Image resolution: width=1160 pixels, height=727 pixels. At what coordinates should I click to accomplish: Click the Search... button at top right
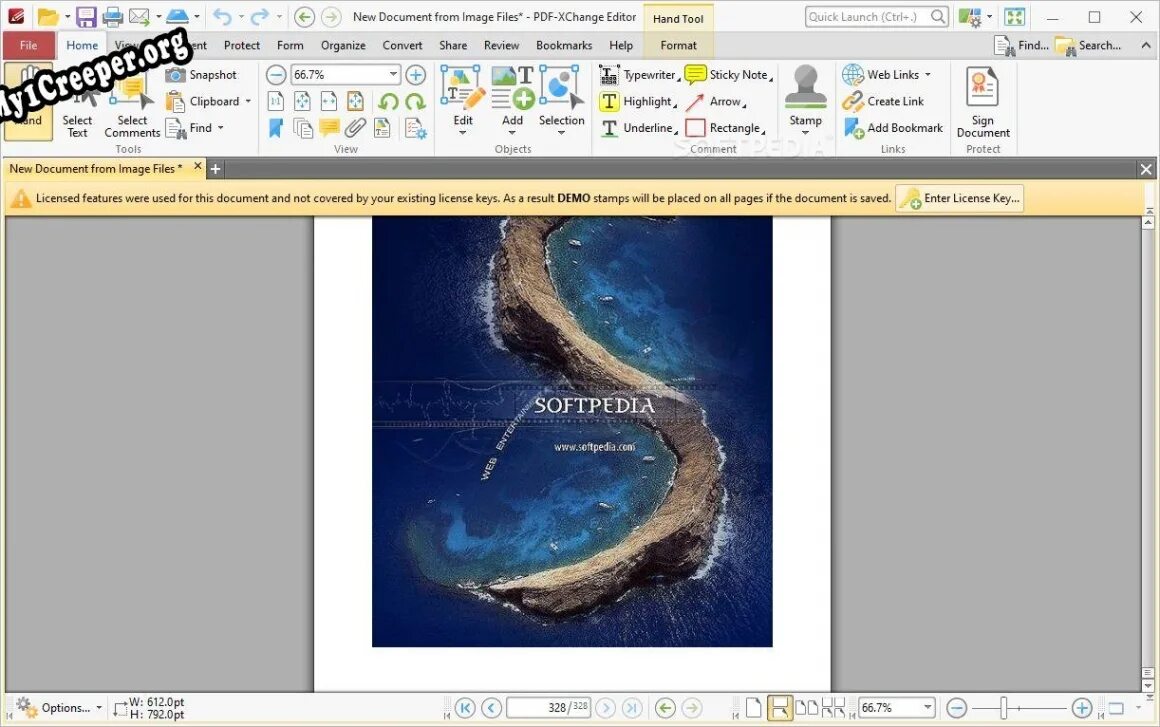(1088, 45)
